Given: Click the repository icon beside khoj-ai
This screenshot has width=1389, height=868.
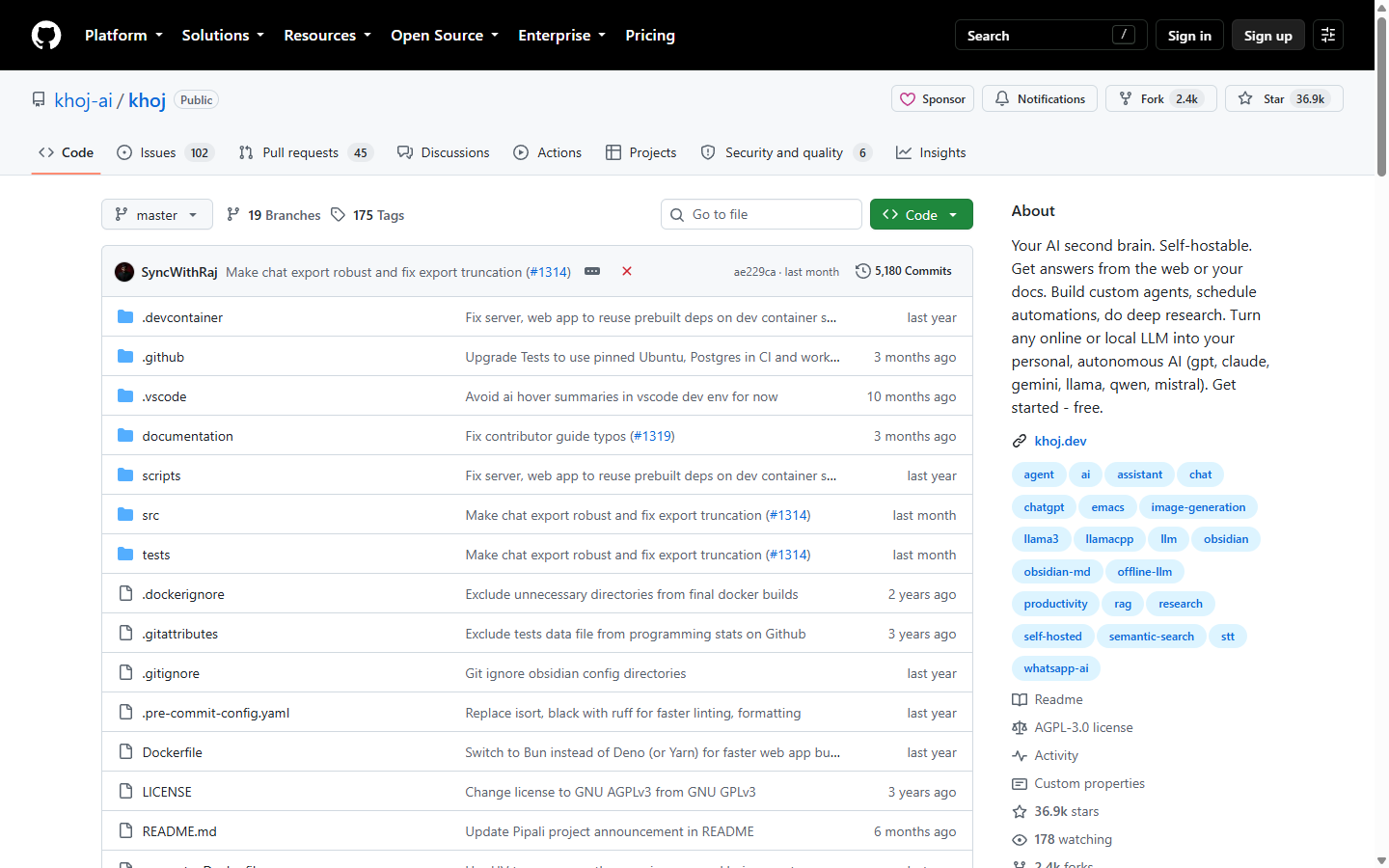Looking at the screenshot, I should (x=39, y=100).
